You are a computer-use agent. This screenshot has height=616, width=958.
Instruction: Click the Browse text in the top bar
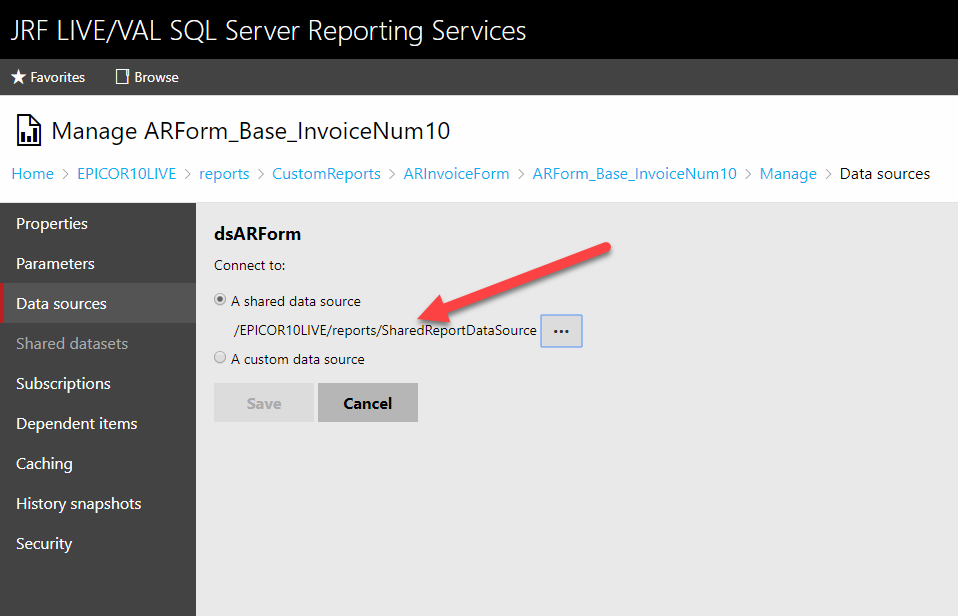[x=156, y=78]
